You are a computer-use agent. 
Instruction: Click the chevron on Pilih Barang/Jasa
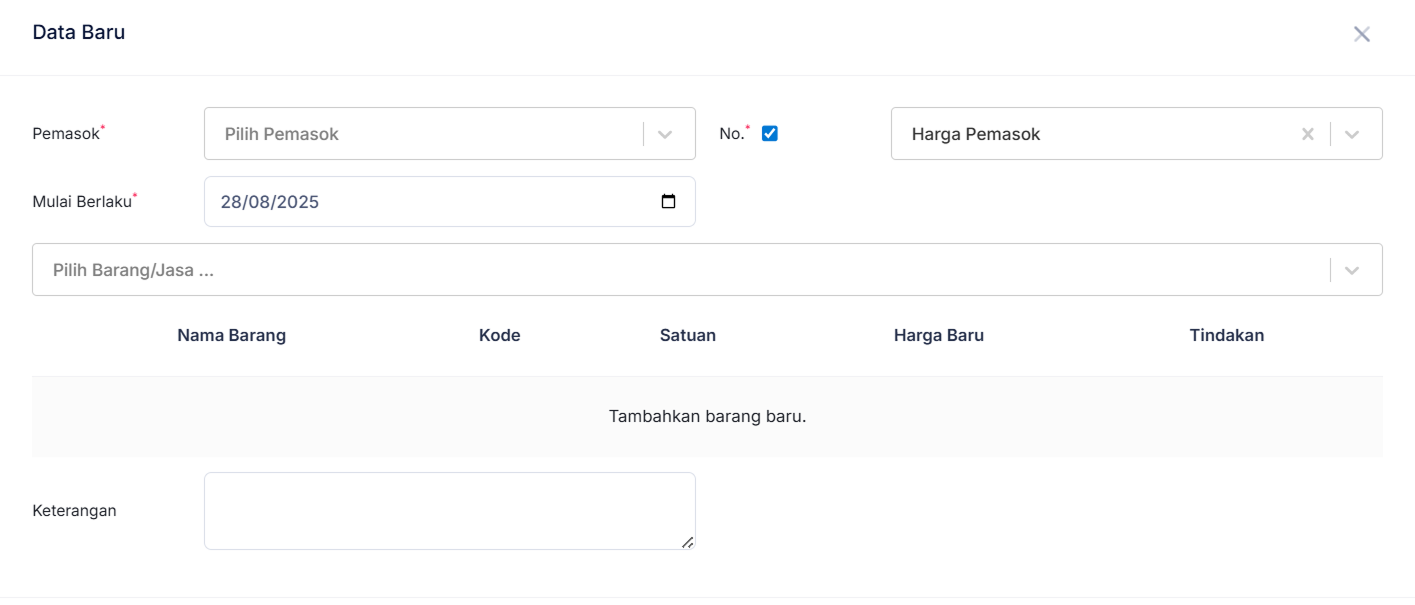(1351, 269)
